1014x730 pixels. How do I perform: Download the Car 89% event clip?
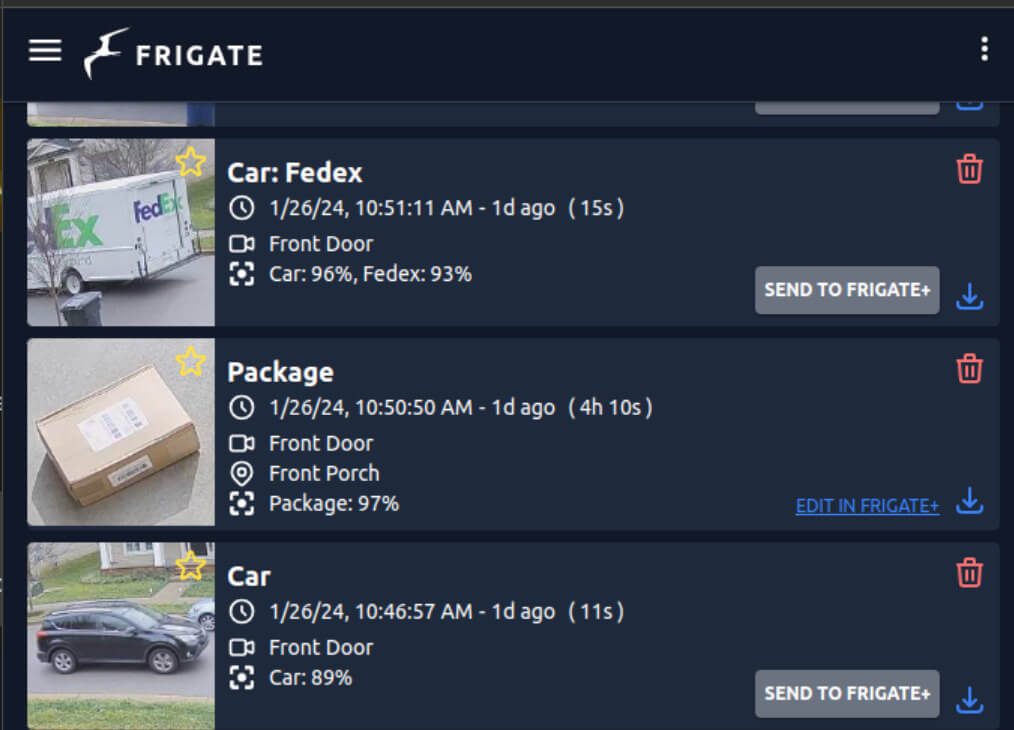point(969,700)
